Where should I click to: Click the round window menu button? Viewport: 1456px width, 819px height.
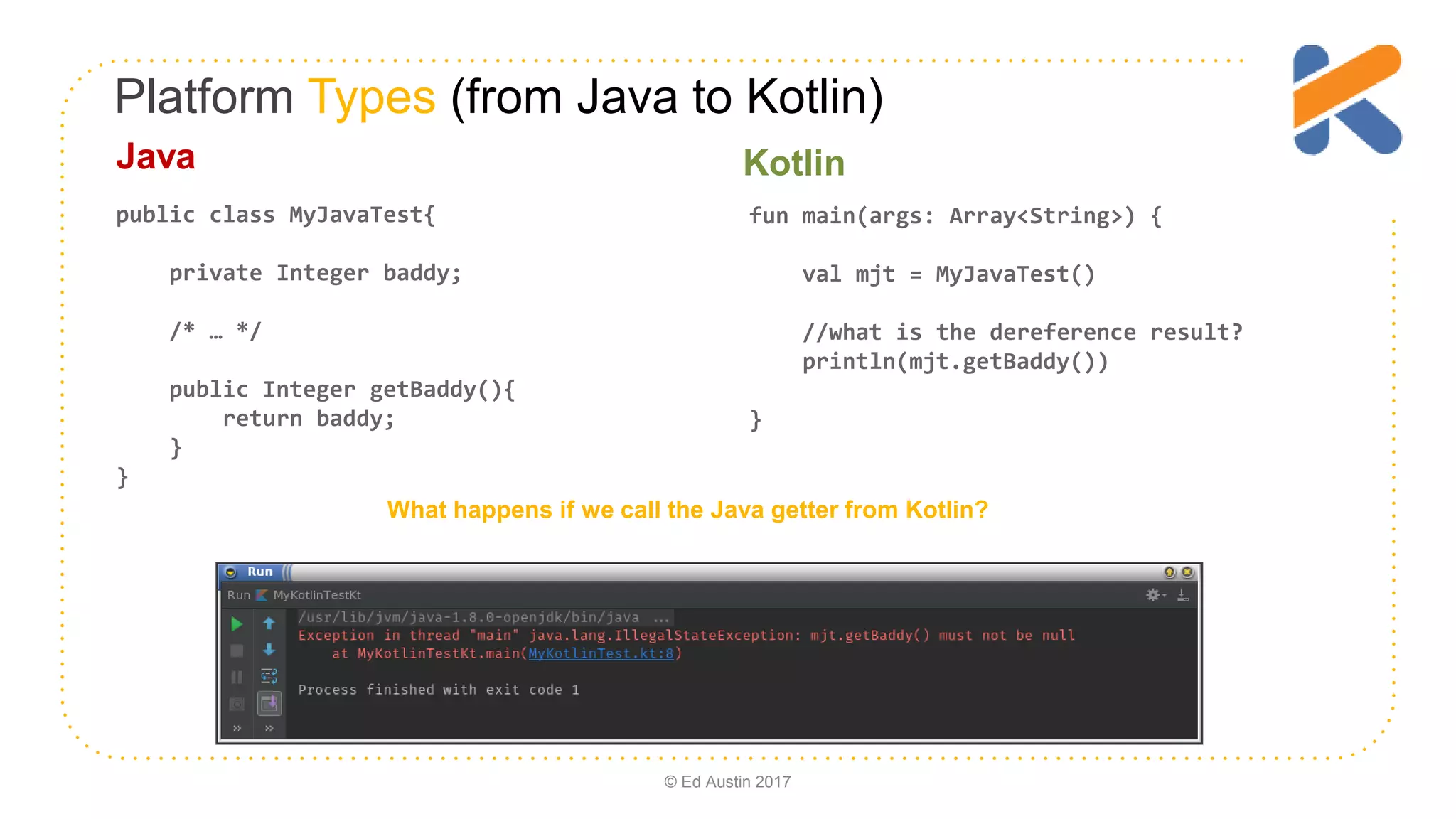click(230, 572)
